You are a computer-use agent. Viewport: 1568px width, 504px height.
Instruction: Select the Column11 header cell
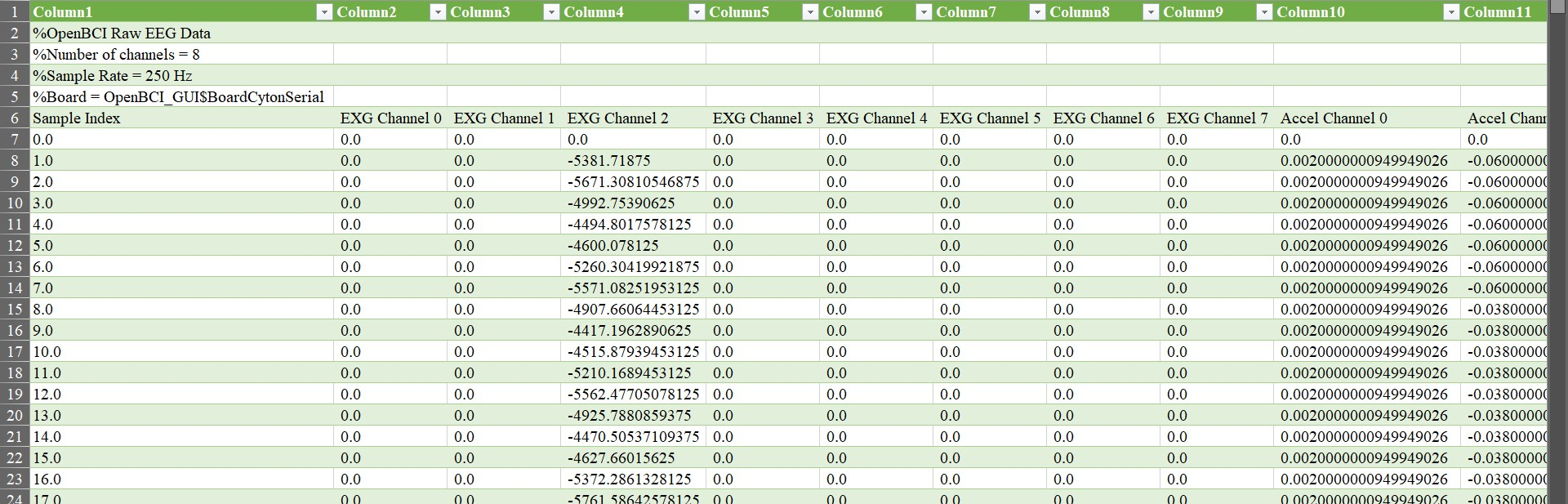[1503, 11]
